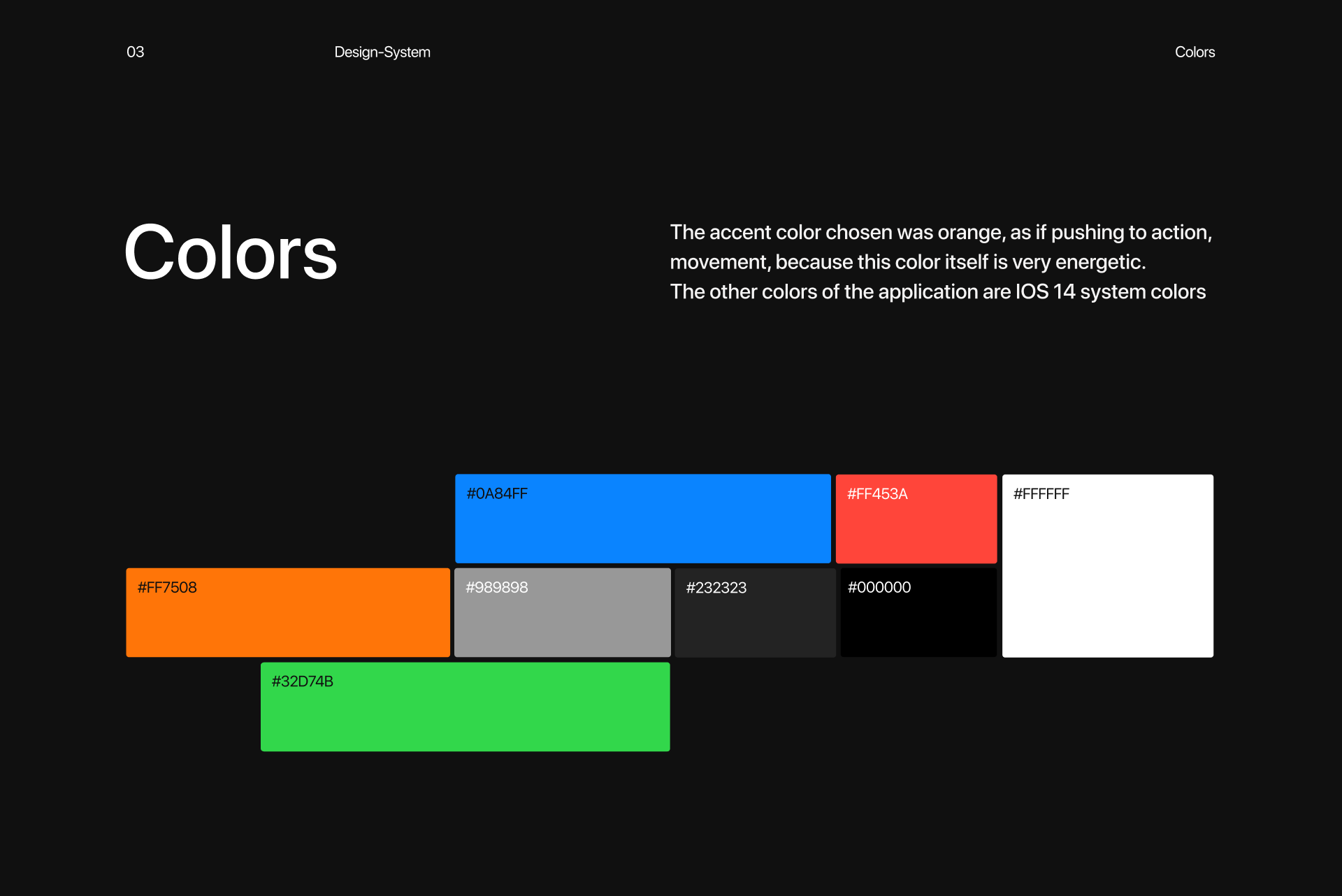Click the IOS 14 system colors sentence
Image resolution: width=1342 pixels, height=896 pixels.
pyautogui.click(x=937, y=292)
